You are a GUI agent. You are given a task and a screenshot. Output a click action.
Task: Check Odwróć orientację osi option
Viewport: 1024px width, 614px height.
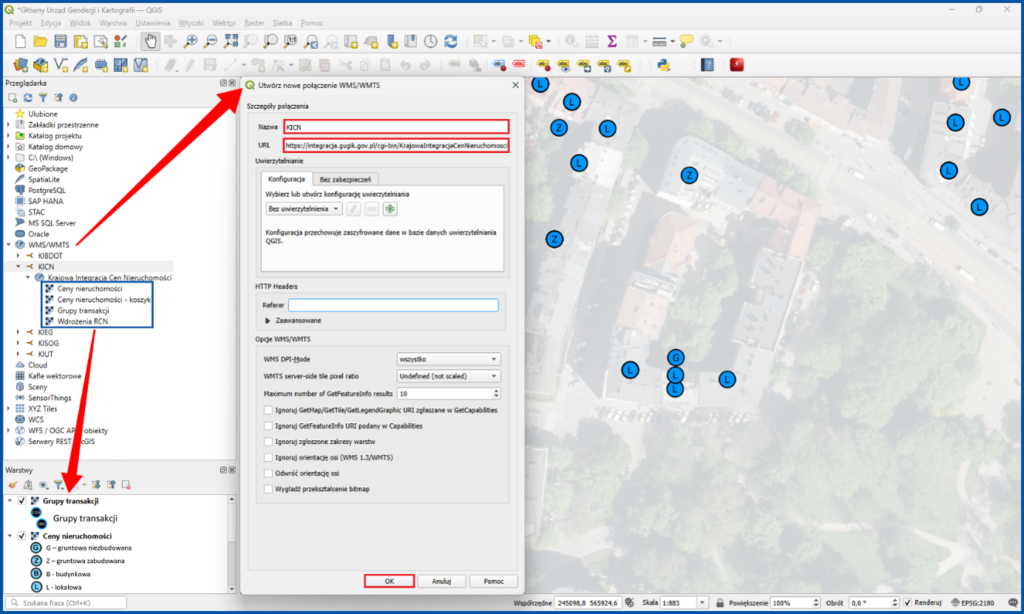coord(268,473)
